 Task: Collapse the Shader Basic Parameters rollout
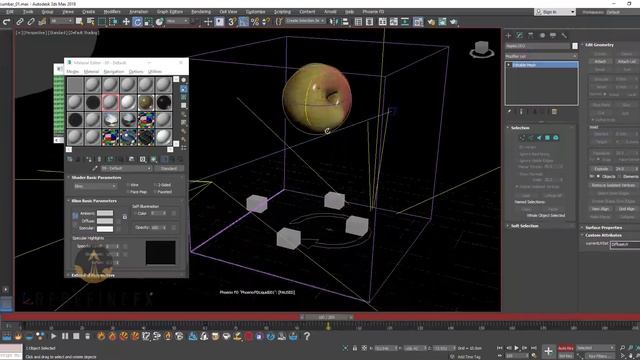(96, 178)
